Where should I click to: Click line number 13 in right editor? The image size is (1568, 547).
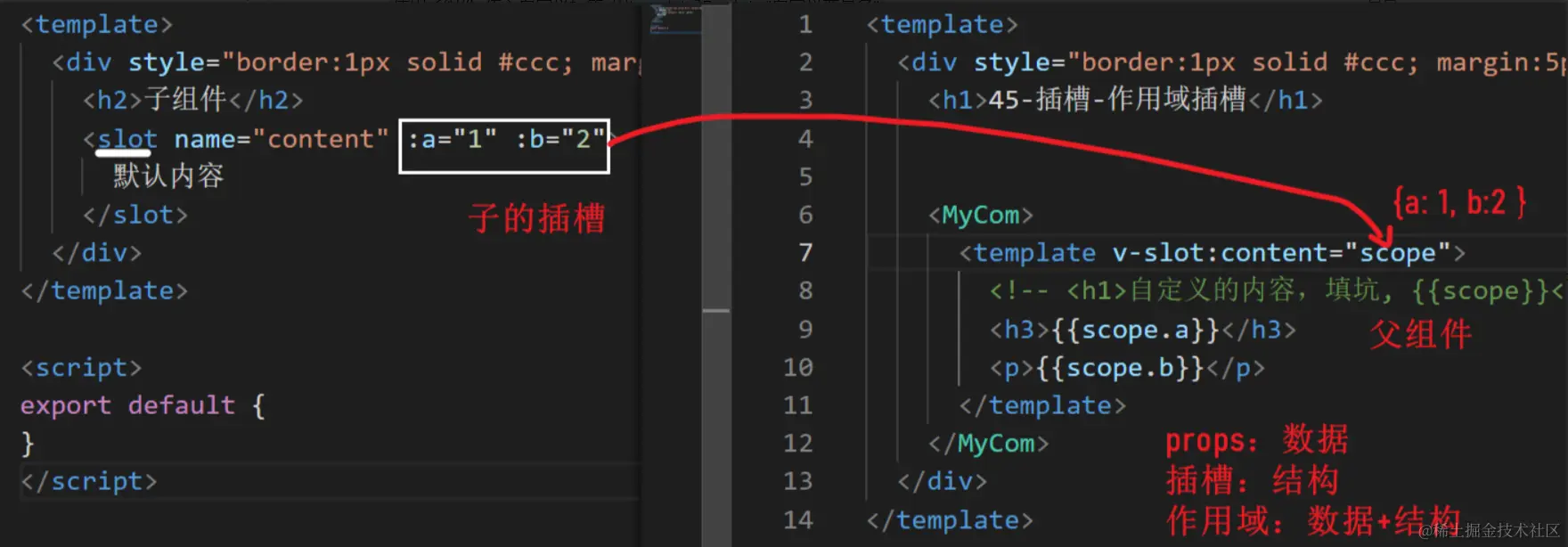click(x=798, y=481)
